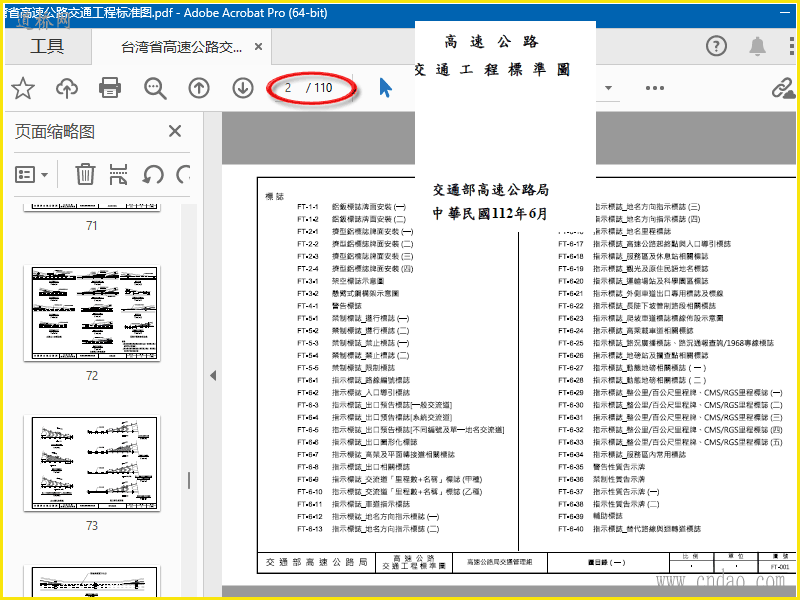Print the document with printer icon
The width and height of the screenshot is (800, 600).
(110, 88)
